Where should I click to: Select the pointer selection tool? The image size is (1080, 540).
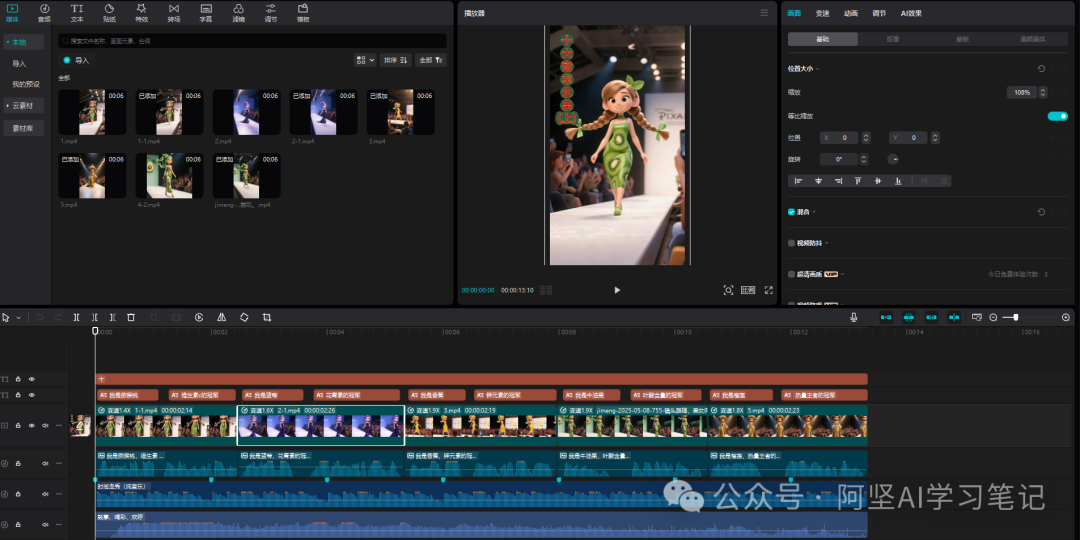pos(6,318)
